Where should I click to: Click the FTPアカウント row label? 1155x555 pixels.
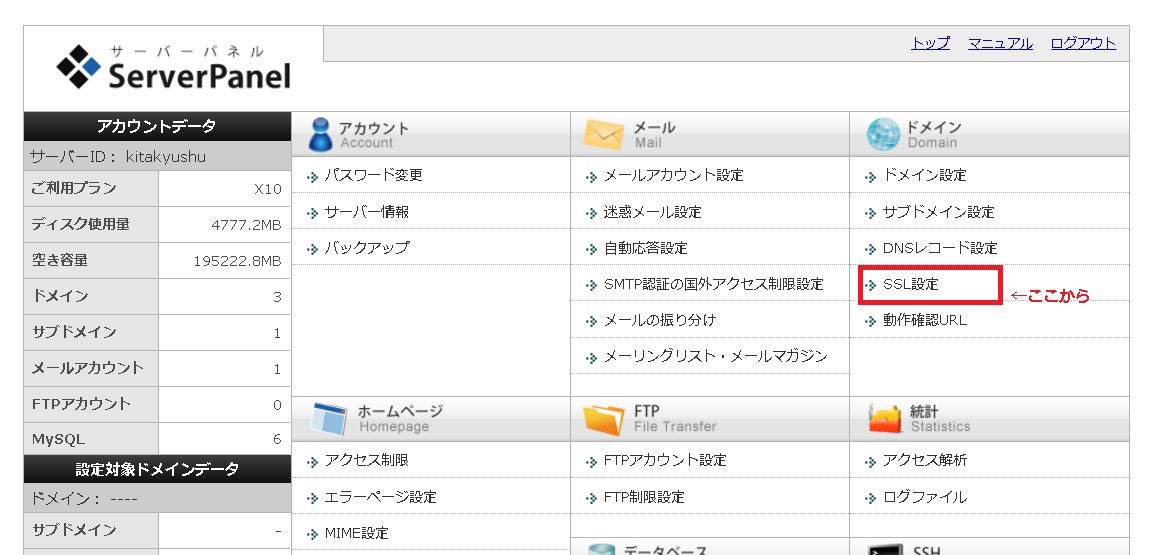click(81, 404)
